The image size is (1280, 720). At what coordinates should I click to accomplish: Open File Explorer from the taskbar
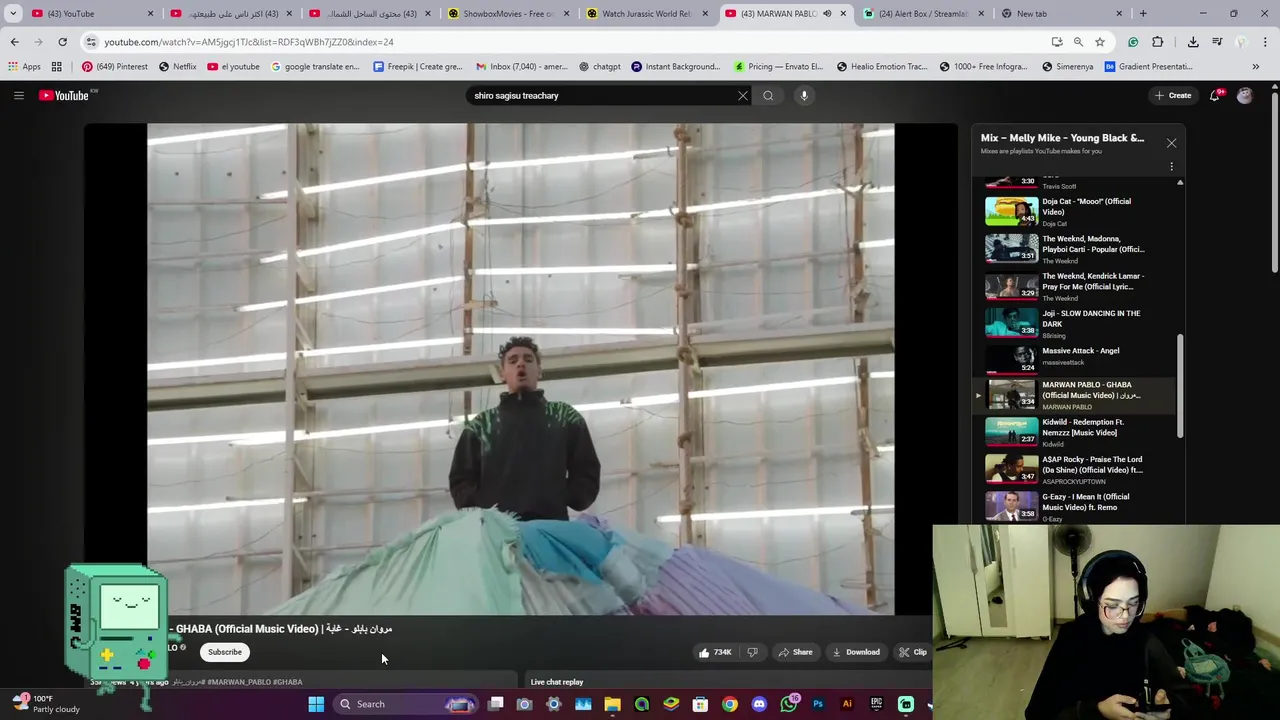click(x=612, y=704)
